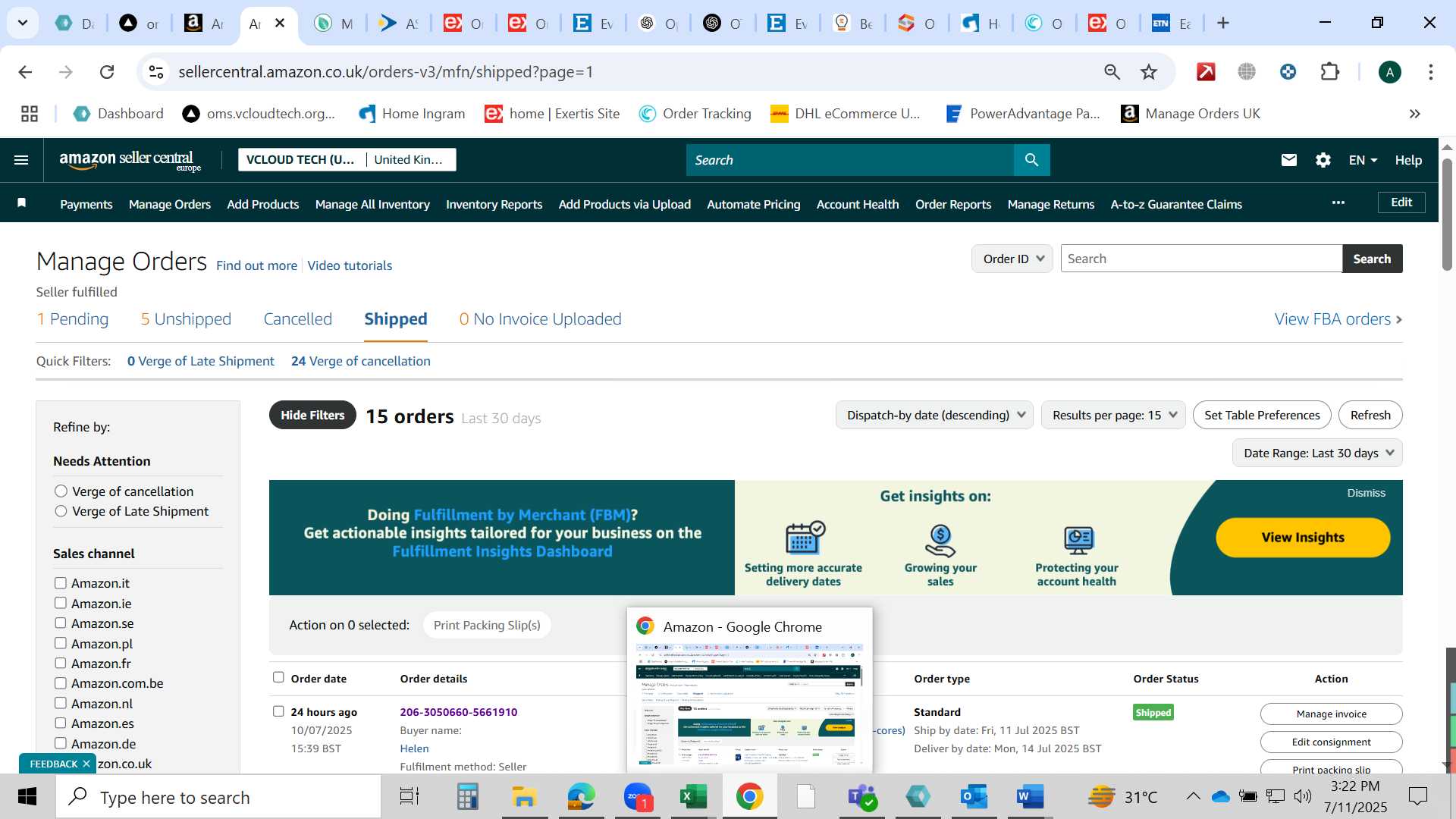Open the Seller Central hamburger menu
Viewport: 1456px width, 819px height.
21,160
